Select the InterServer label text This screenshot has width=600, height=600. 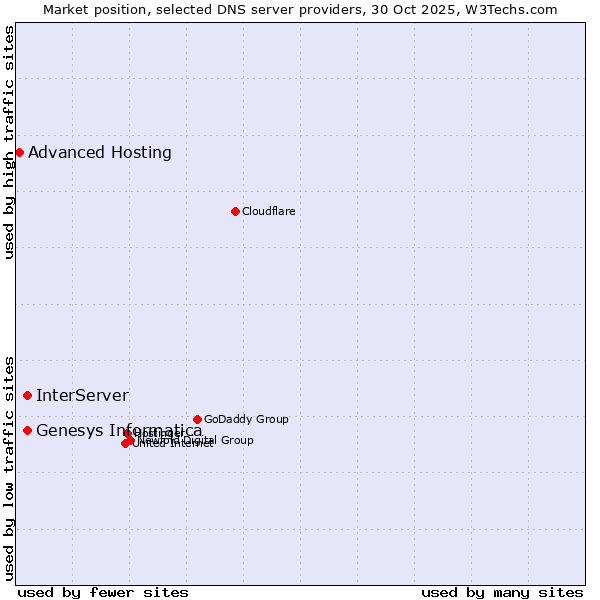[x=82, y=395]
